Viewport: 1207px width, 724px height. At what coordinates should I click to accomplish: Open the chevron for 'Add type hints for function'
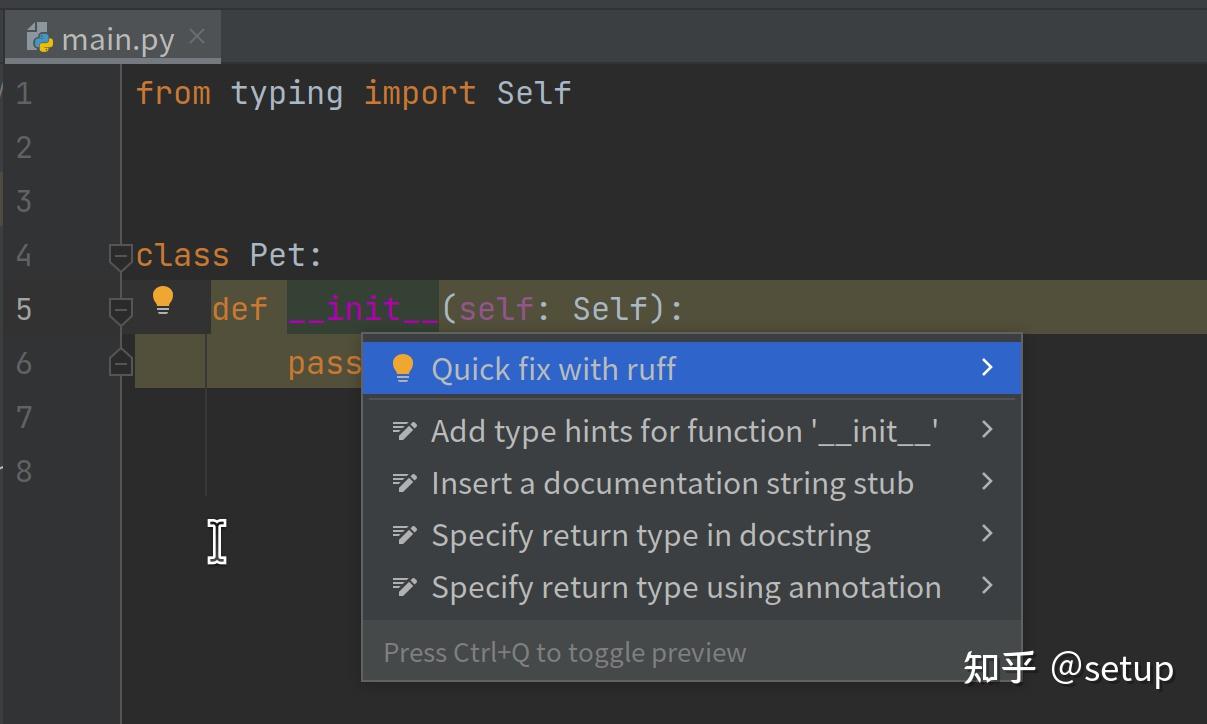point(987,430)
